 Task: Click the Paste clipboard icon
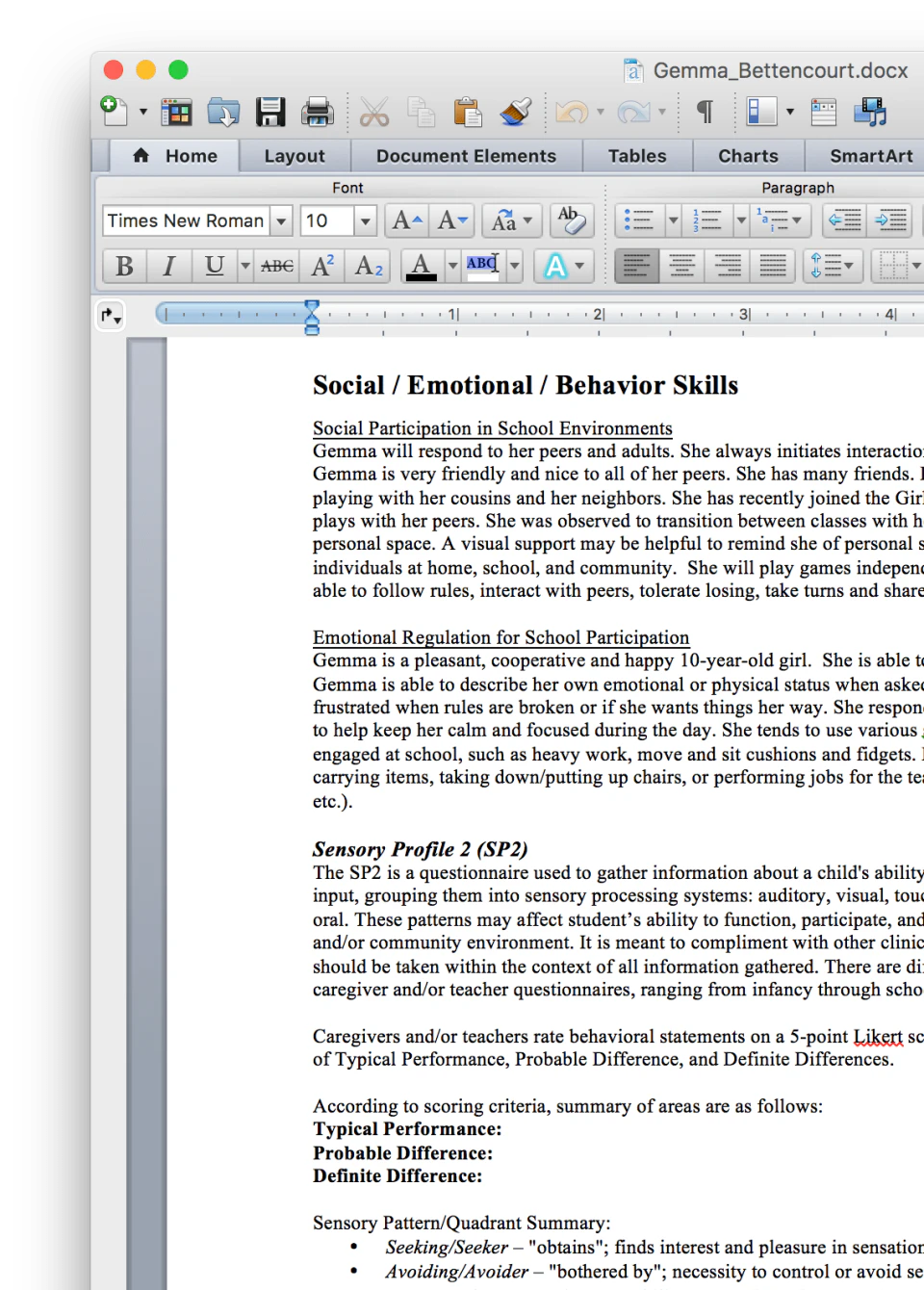[x=468, y=113]
